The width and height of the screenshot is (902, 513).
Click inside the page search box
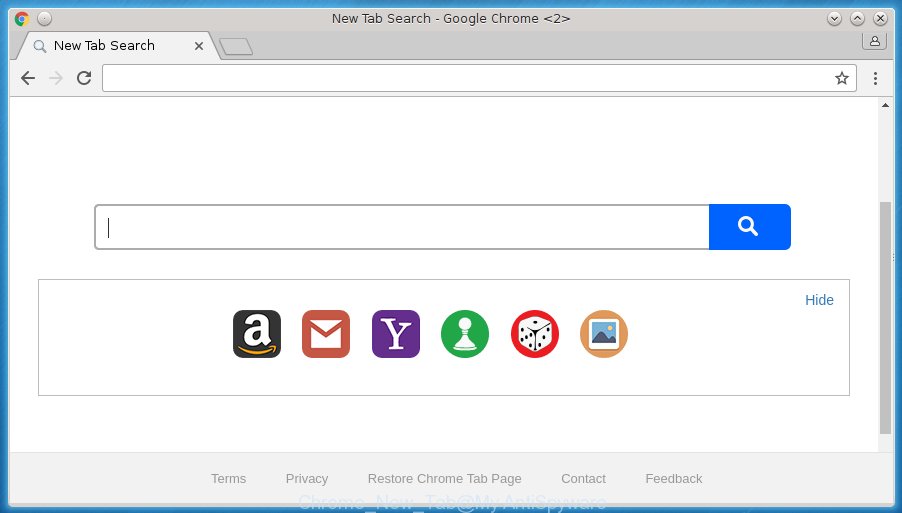402,227
